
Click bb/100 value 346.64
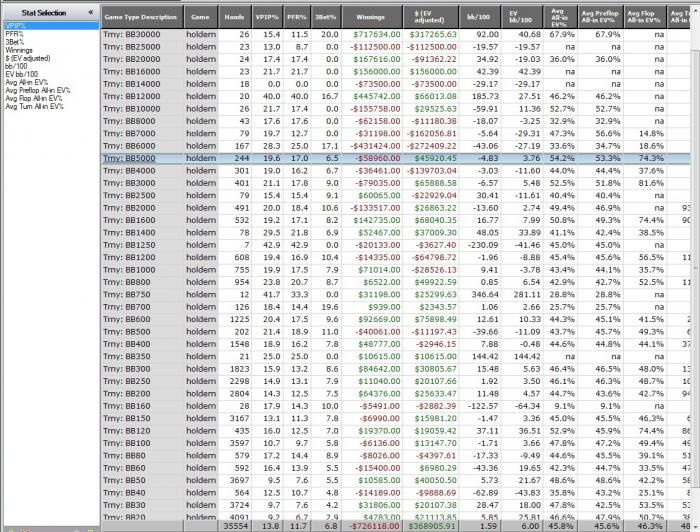tap(485, 295)
